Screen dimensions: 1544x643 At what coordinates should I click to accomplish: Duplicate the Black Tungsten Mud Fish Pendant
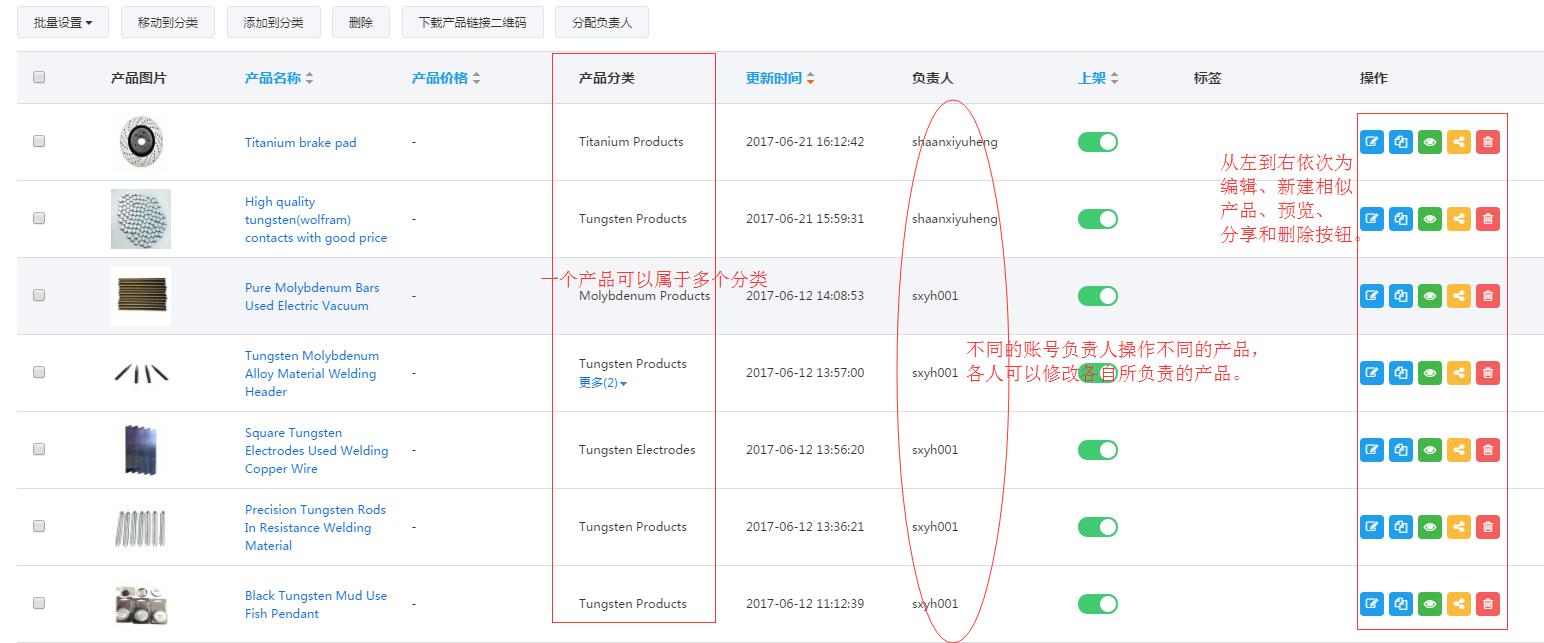1400,603
